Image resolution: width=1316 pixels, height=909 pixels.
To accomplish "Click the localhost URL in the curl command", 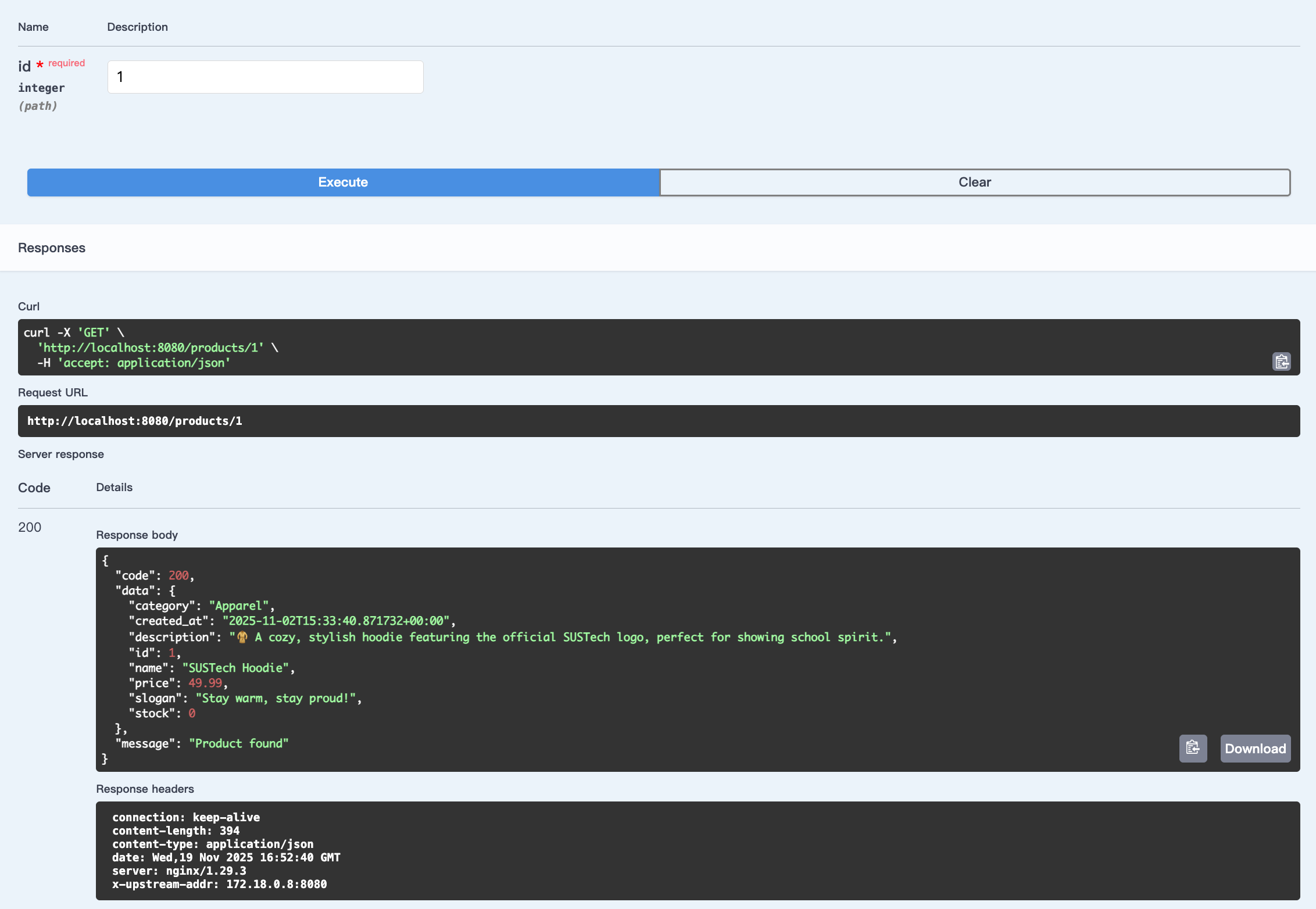I will [x=151, y=348].
